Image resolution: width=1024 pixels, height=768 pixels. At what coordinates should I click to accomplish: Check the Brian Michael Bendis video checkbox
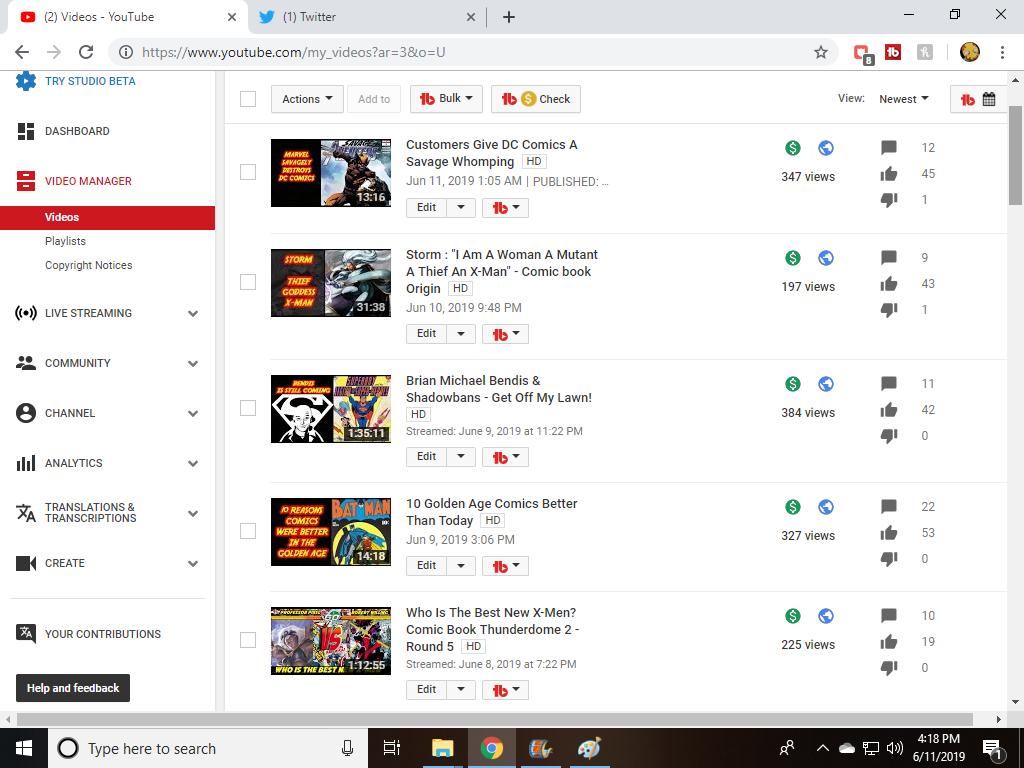(248, 408)
